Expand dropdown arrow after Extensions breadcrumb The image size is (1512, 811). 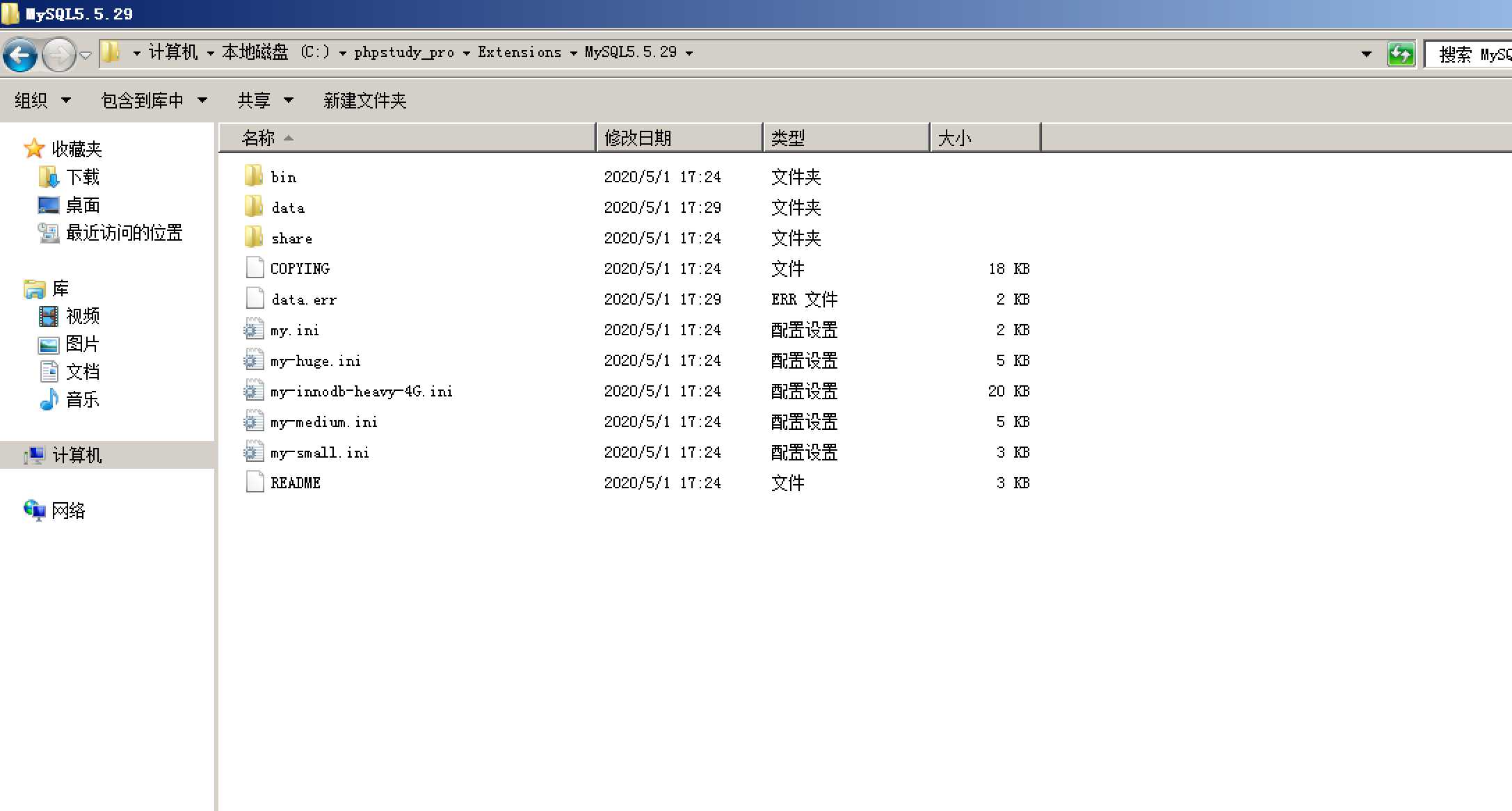click(x=573, y=53)
